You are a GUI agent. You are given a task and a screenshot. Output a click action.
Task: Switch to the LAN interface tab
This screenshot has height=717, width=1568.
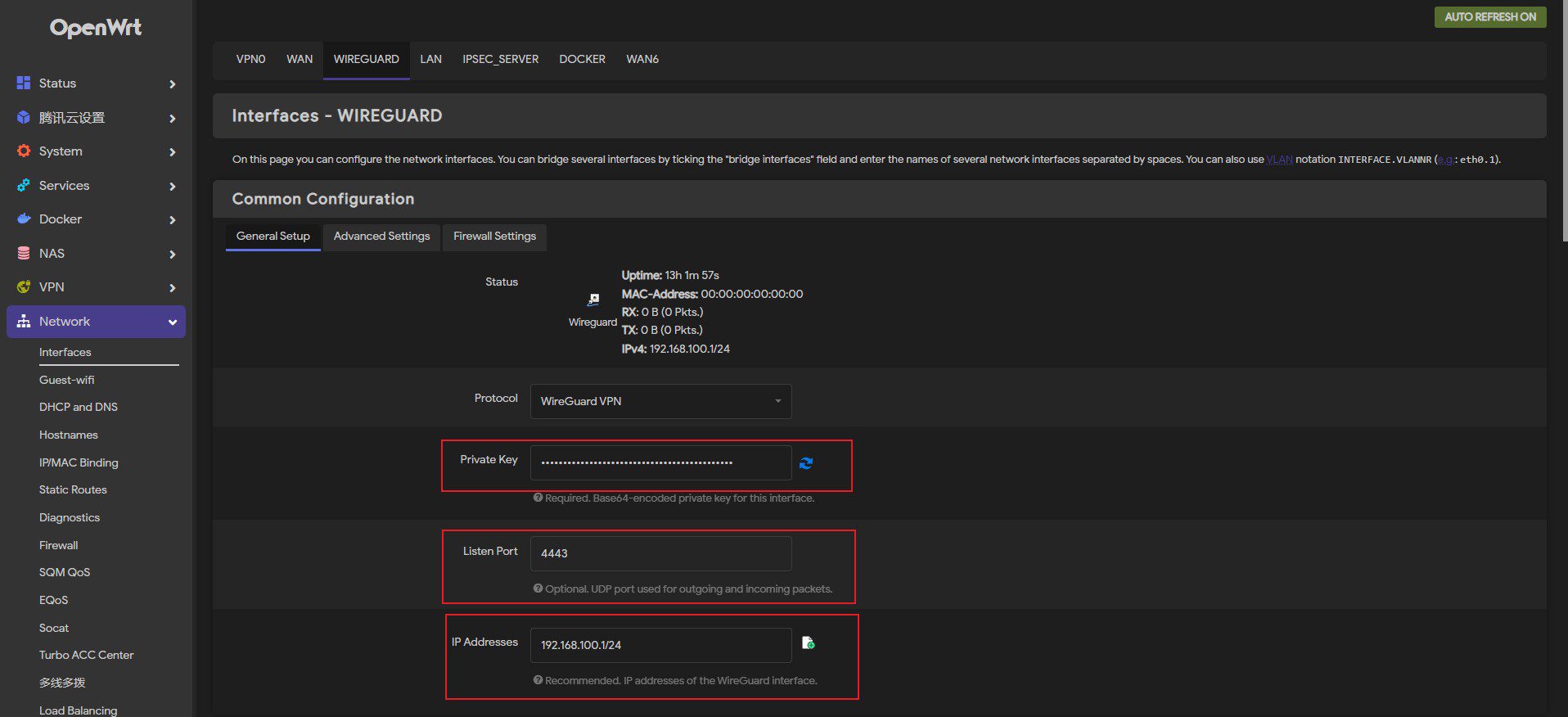430,60
